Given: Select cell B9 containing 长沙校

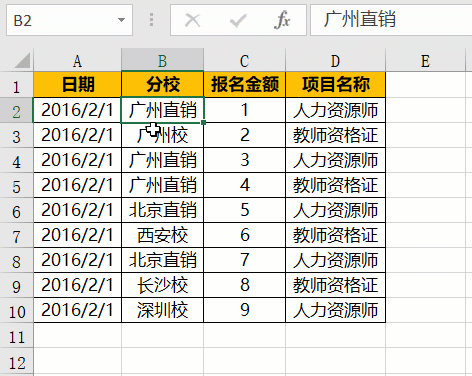Looking at the screenshot, I should click(162, 285).
